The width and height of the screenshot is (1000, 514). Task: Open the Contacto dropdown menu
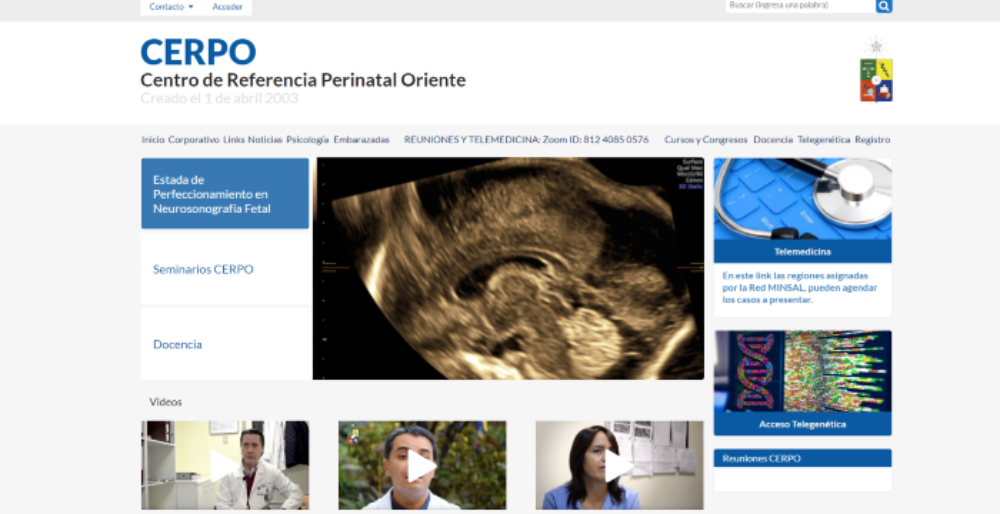tap(171, 7)
